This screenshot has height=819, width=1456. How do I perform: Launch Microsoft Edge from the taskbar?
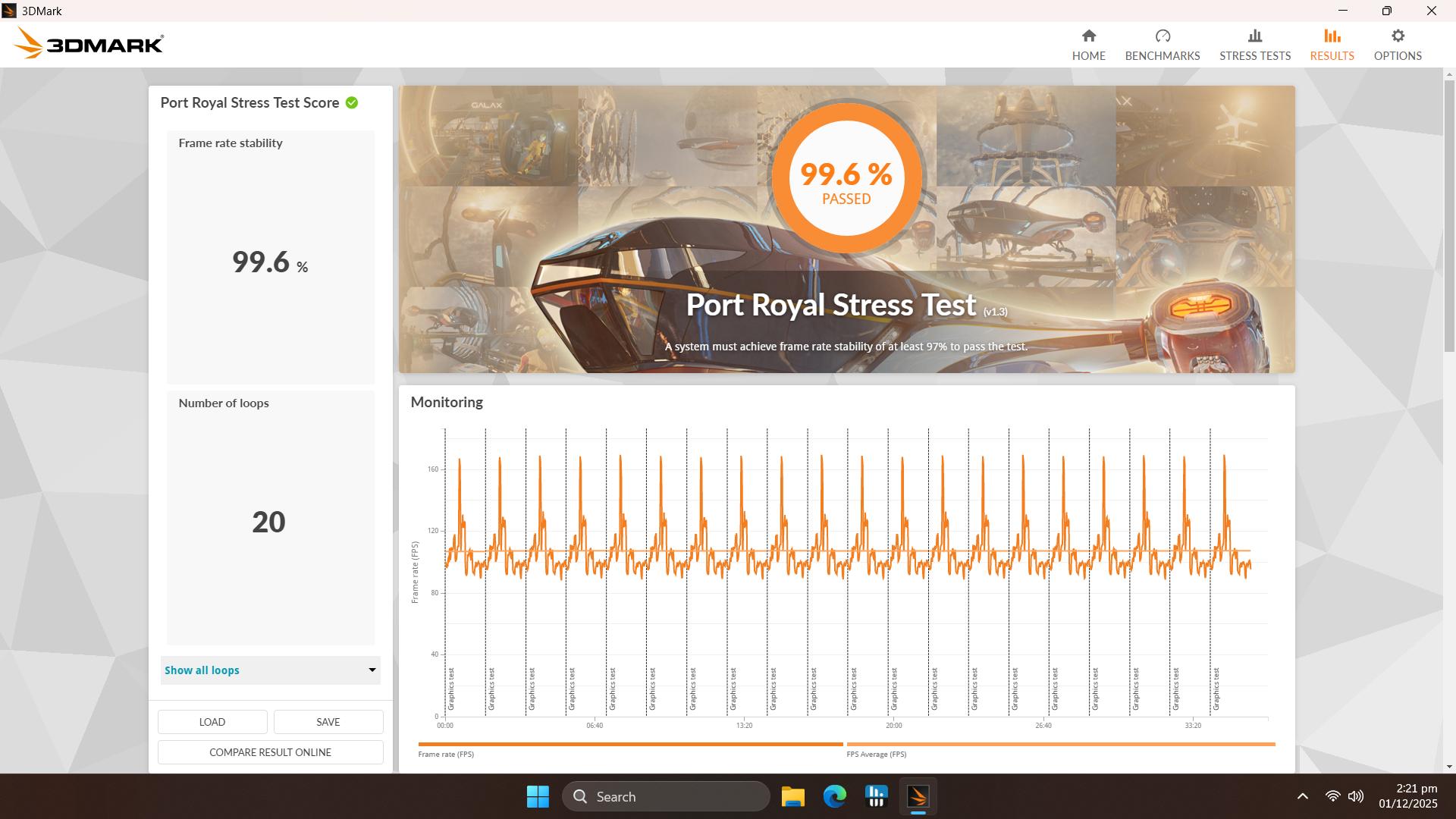point(835,796)
